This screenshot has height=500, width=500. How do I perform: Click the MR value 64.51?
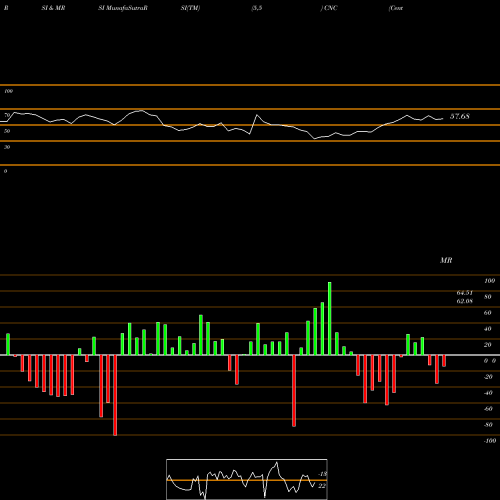click(465, 293)
